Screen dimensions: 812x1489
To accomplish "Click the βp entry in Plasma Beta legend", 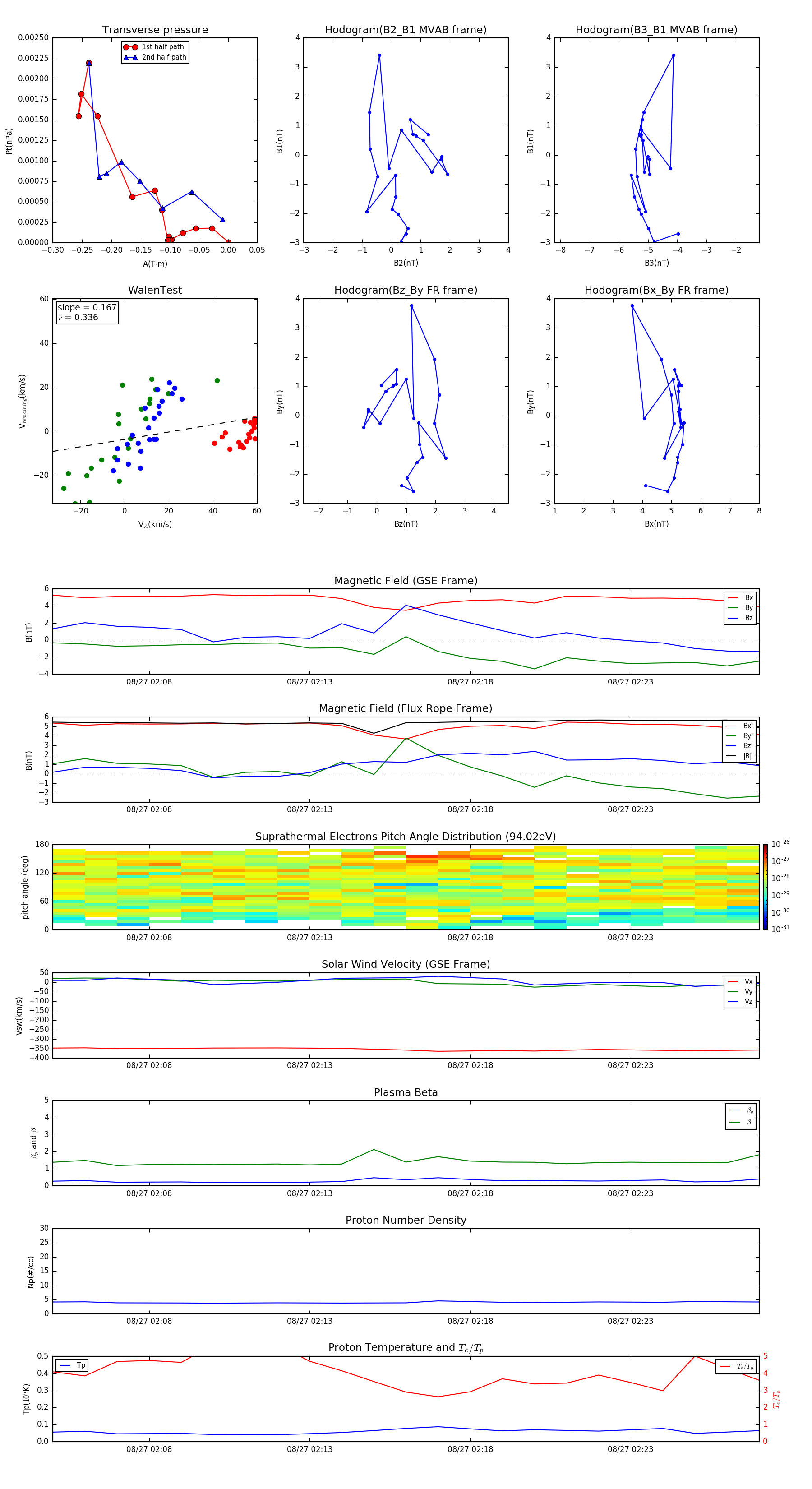I will tap(741, 1110).
